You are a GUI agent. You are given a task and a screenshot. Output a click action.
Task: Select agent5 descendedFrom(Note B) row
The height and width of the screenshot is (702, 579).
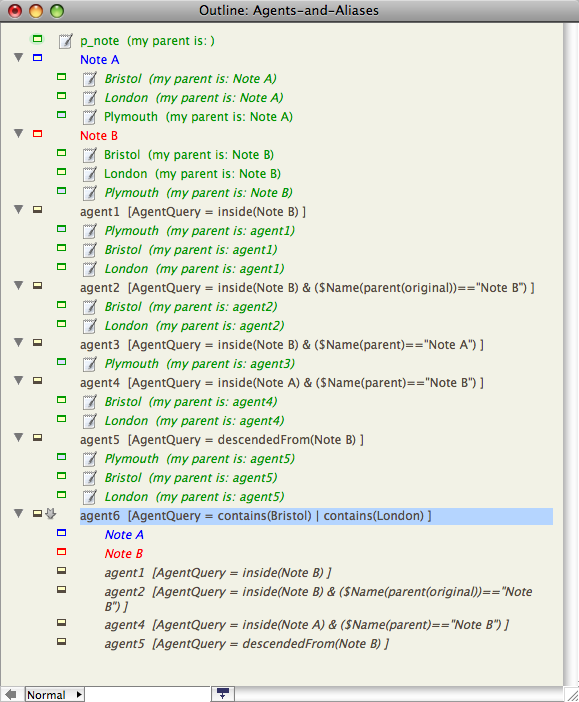pyautogui.click(x=222, y=440)
